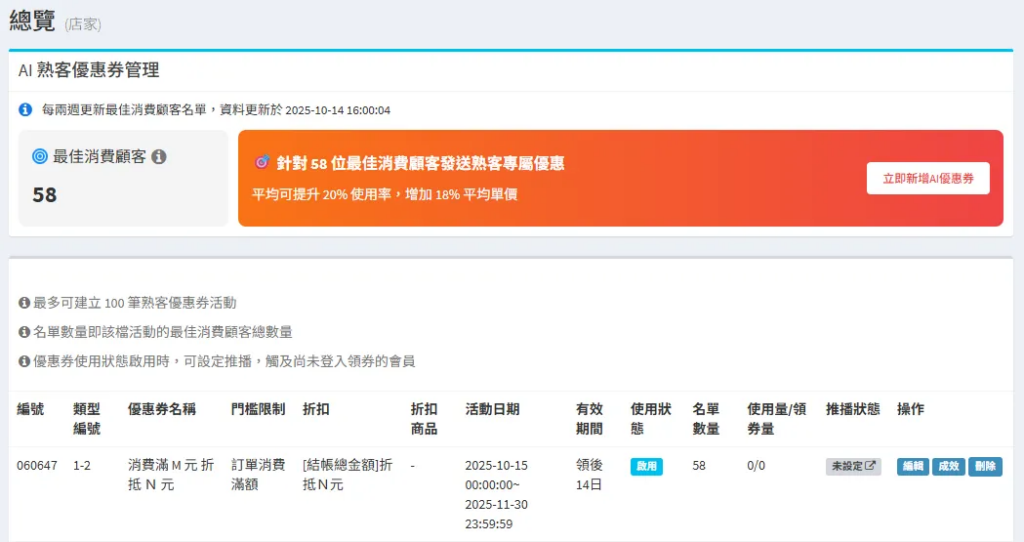Select coupon name 消費滿 M 元折抵 N 元

pos(171,474)
